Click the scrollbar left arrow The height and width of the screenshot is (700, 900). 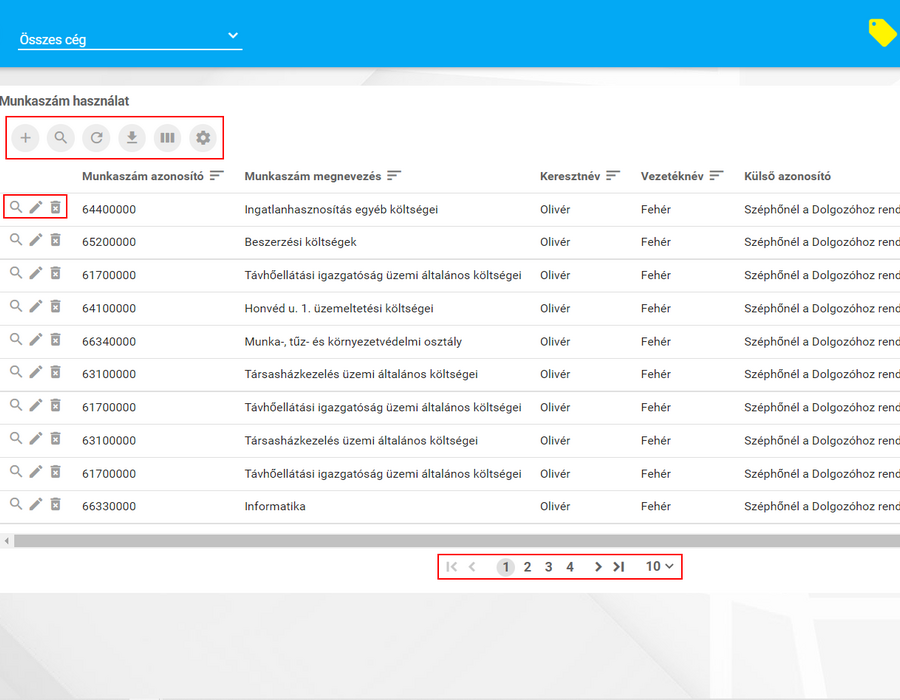click(x=6, y=540)
